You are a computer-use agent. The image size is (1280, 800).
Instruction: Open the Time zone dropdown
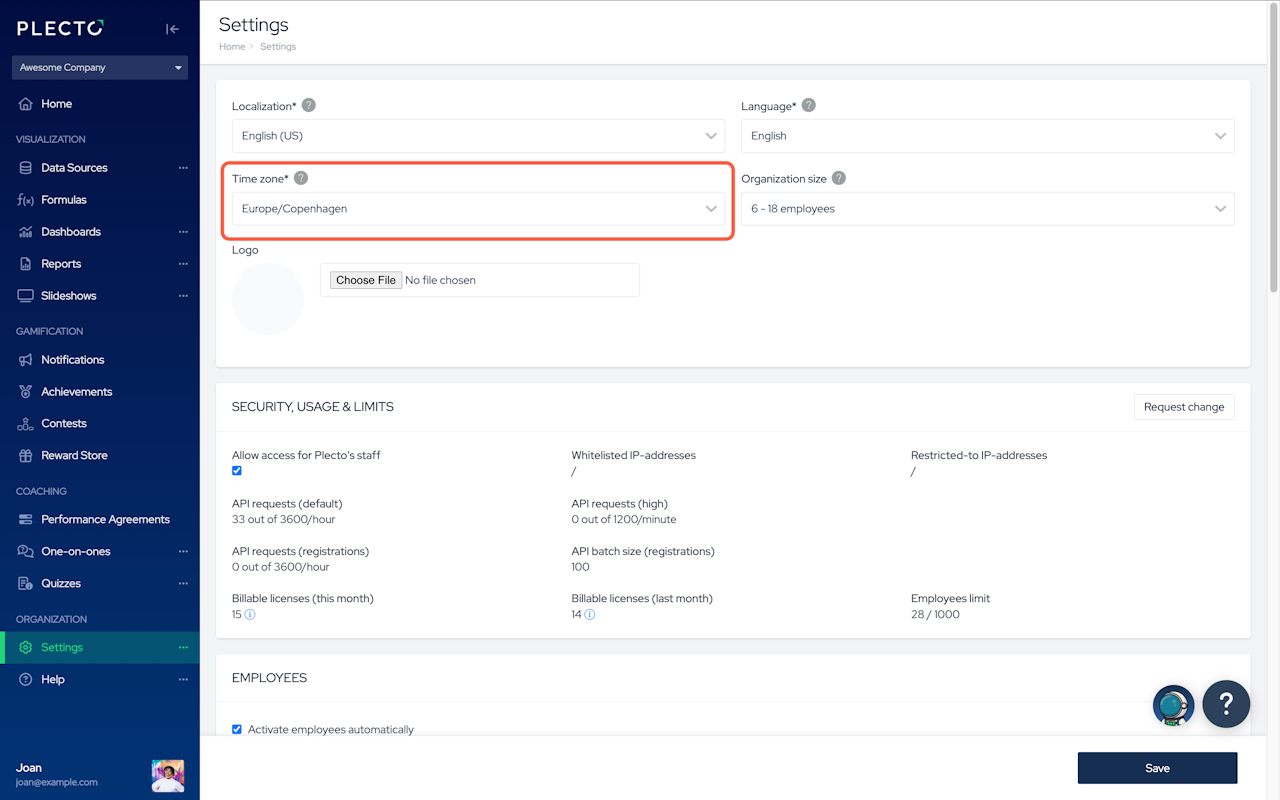pos(478,209)
